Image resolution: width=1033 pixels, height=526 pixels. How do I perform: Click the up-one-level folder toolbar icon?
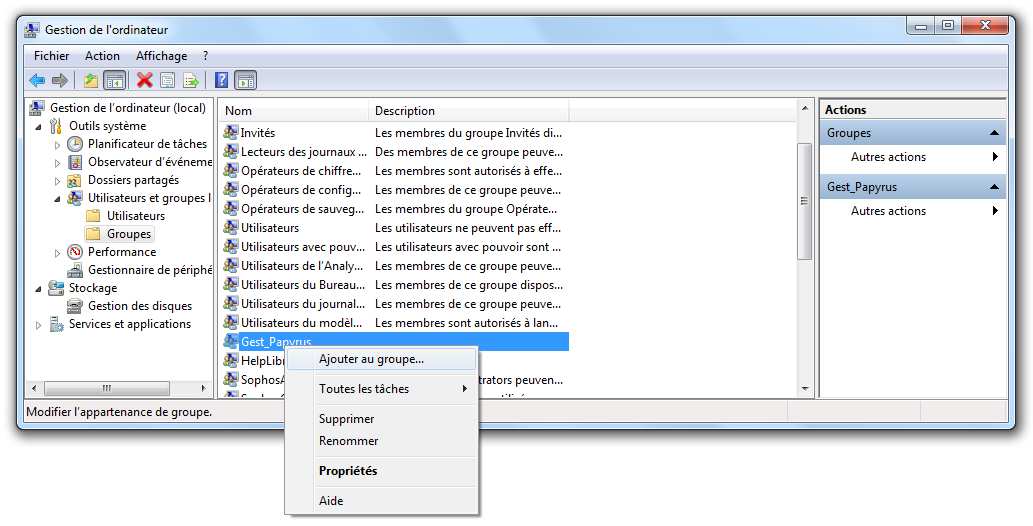[x=91, y=80]
